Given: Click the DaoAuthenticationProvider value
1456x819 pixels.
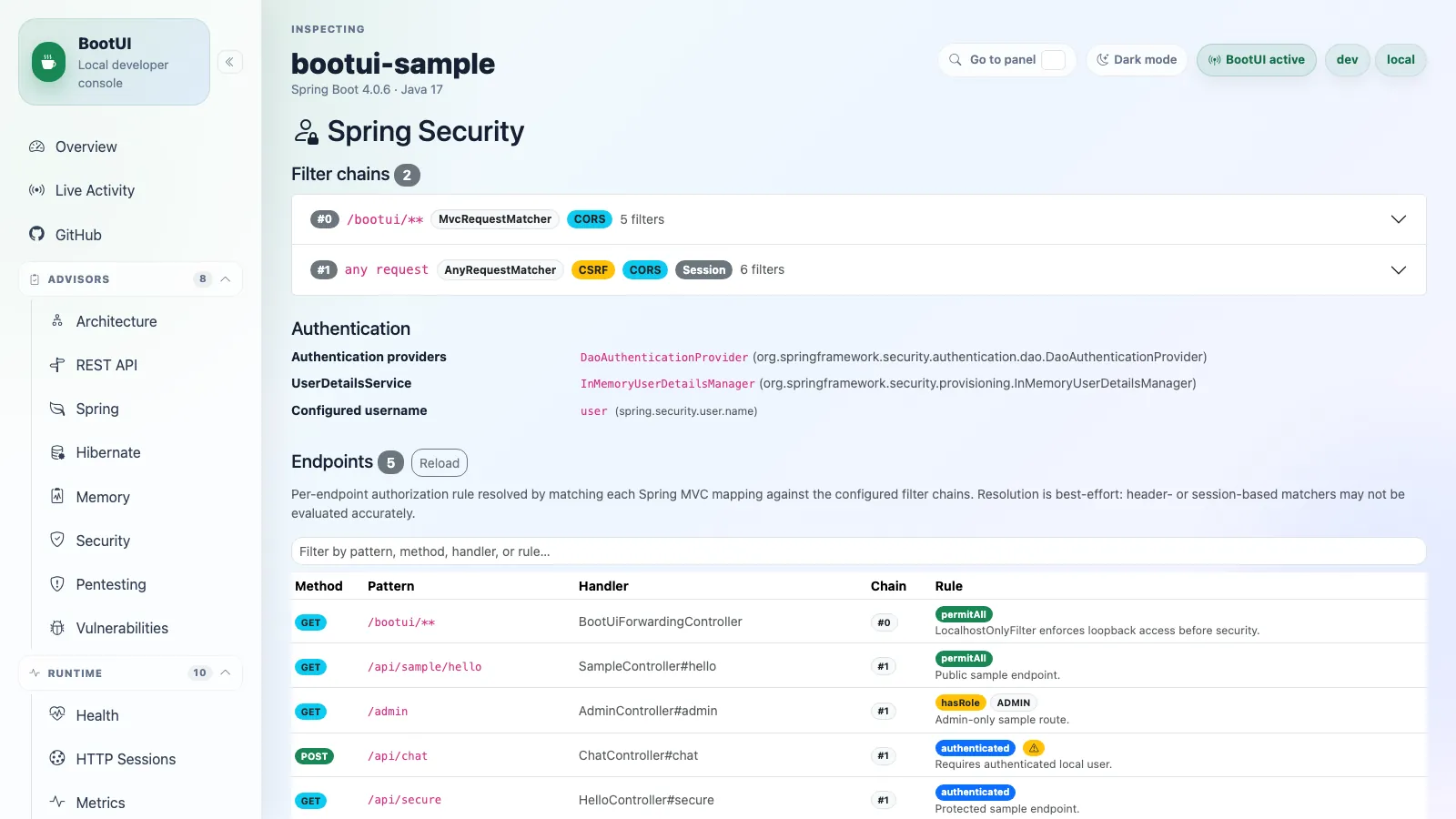Looking at the screenshot, I should coord(664,358).
